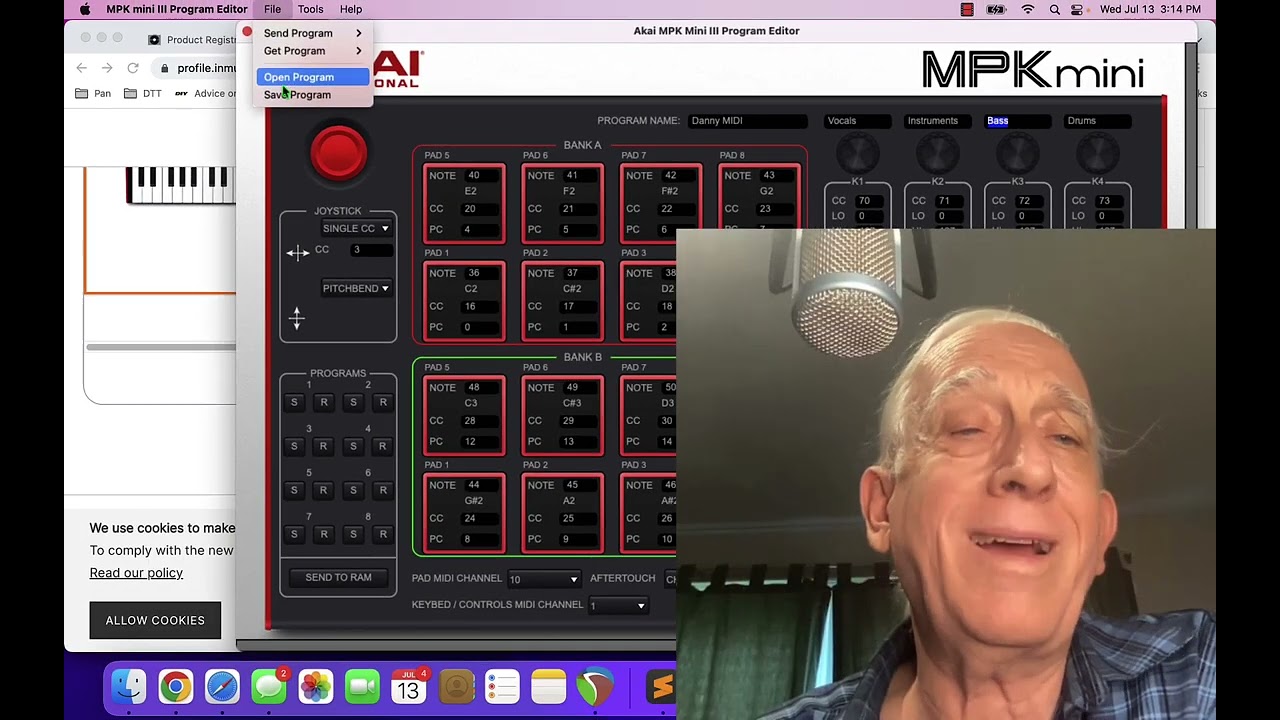
Task: Open the DTT bookmarks folder
Action: pyautogui.click(x=143, y=93)
